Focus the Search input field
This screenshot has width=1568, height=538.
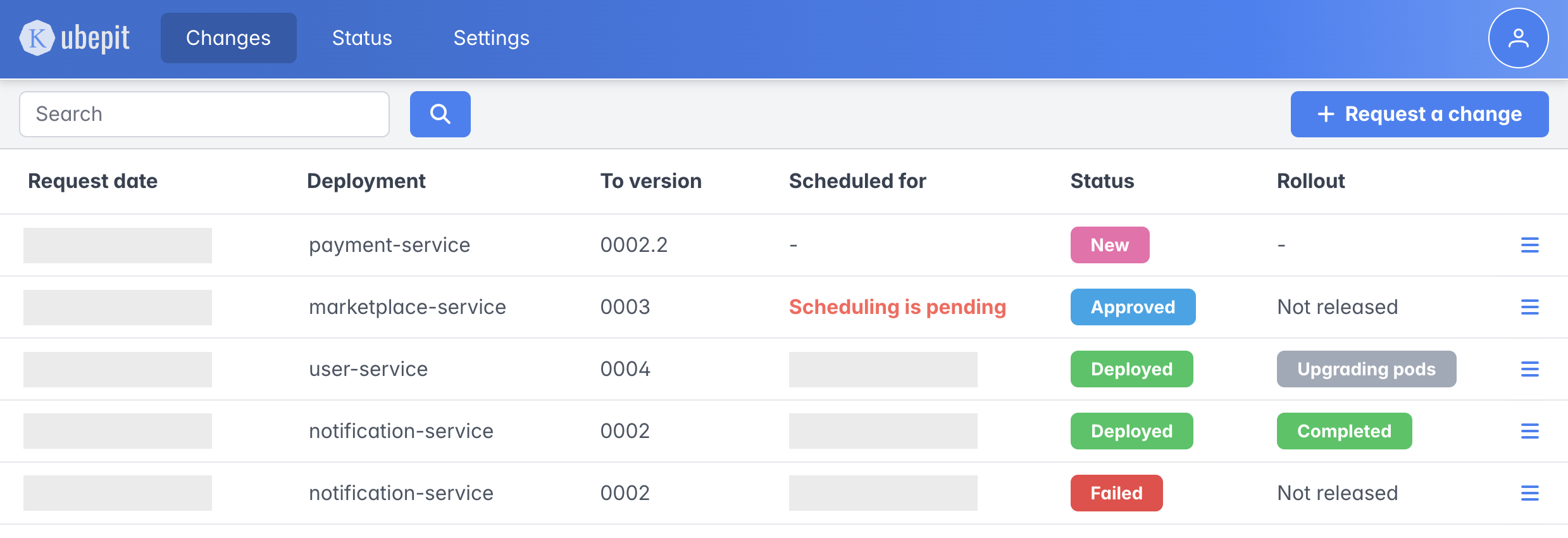click(x=204, y=114)
